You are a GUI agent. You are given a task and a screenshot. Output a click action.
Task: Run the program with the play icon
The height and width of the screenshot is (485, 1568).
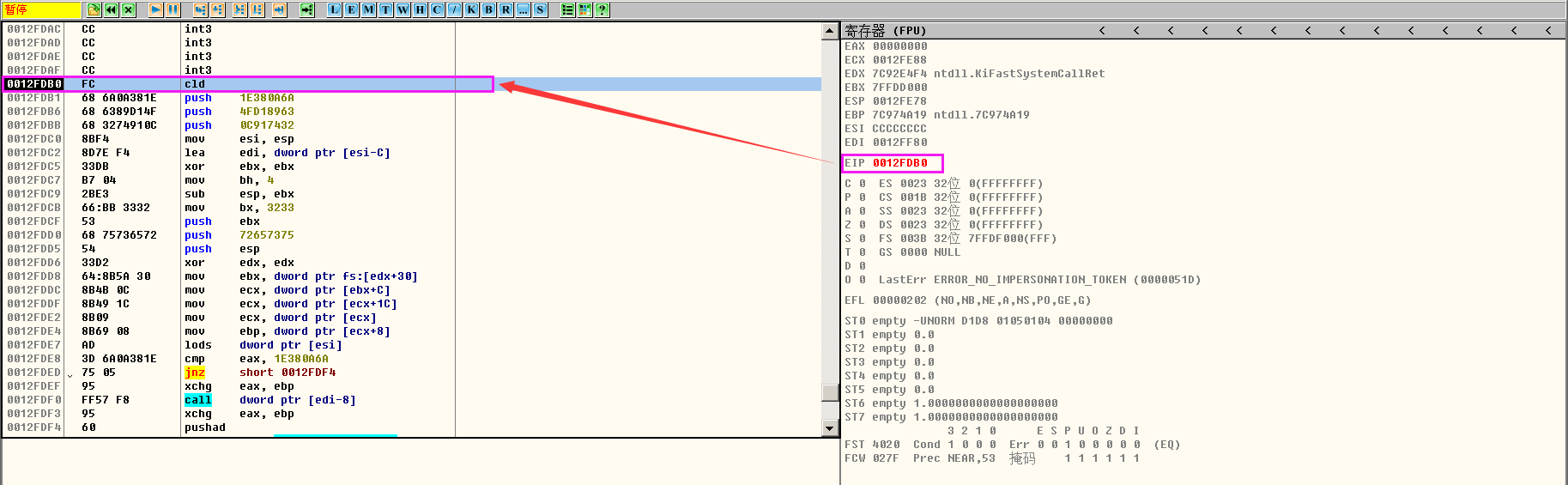(155, 9)
